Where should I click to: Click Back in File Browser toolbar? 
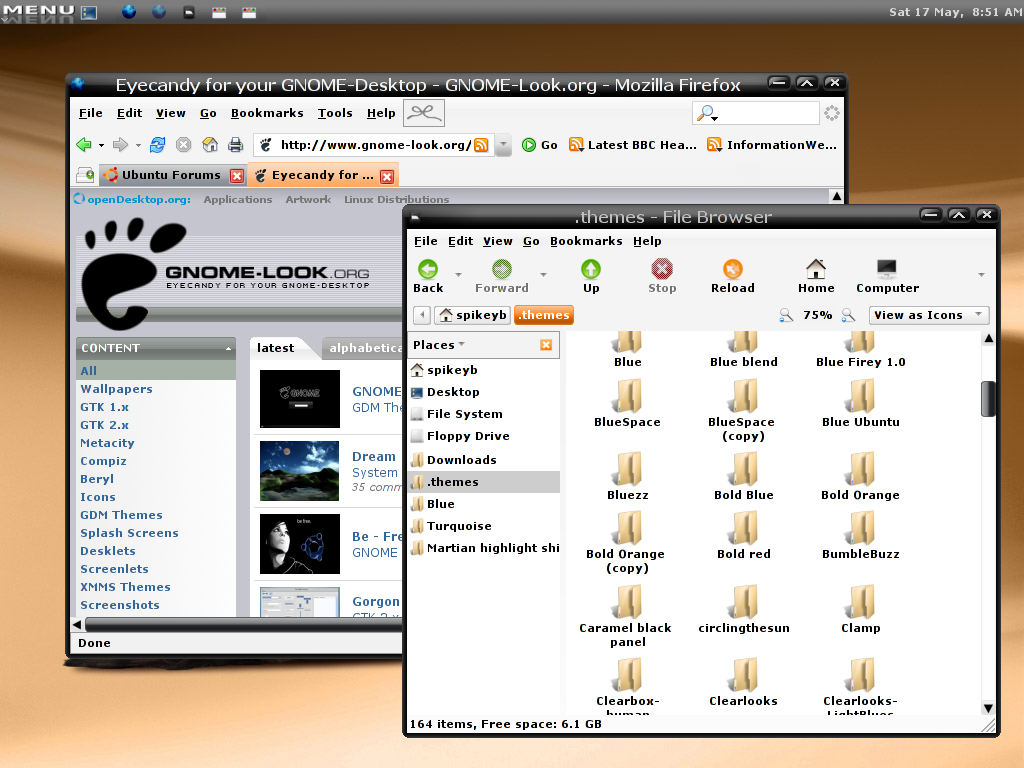(428, 276)
